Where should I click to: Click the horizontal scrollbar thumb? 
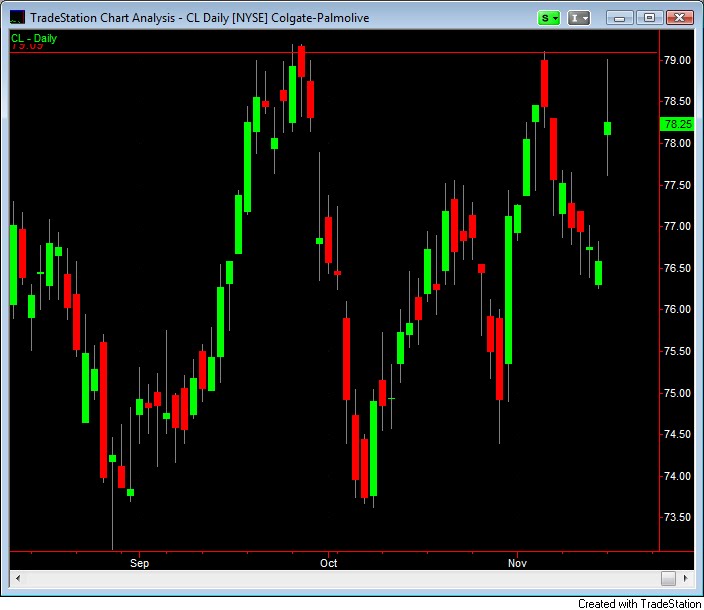pos(668,578)
